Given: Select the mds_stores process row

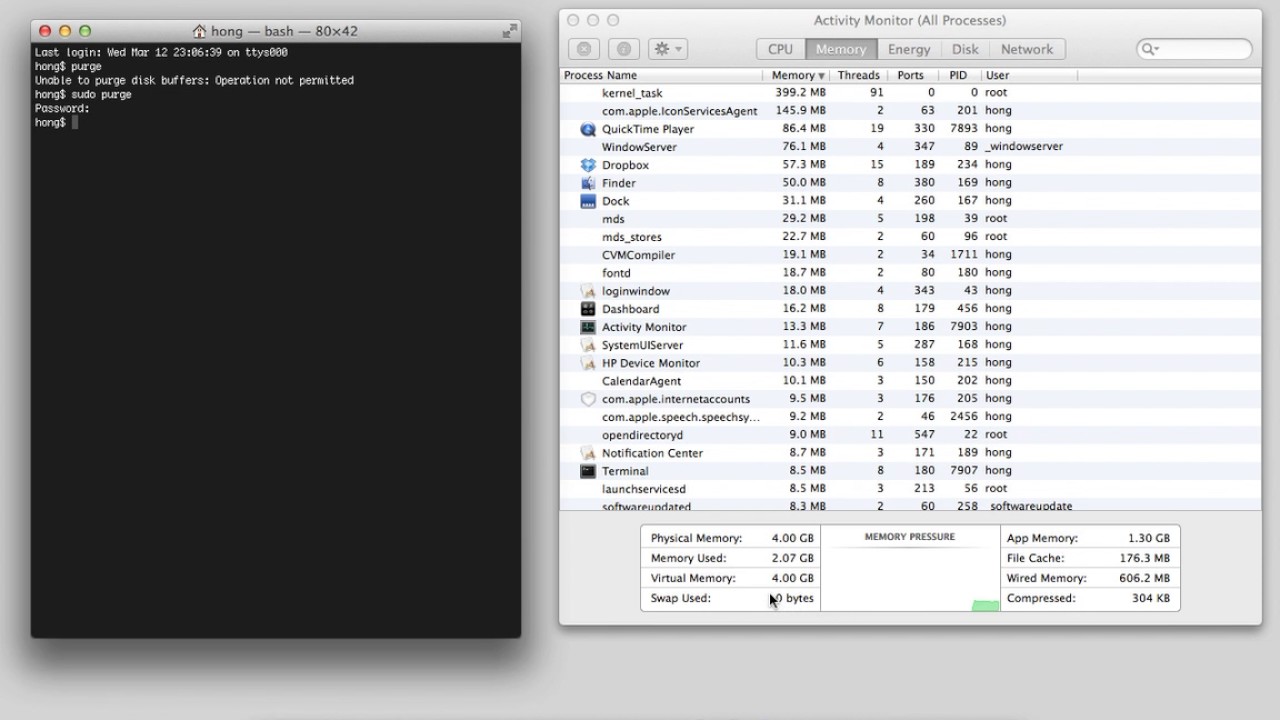Looking at the screenshot, I should (x=910, y=237).
